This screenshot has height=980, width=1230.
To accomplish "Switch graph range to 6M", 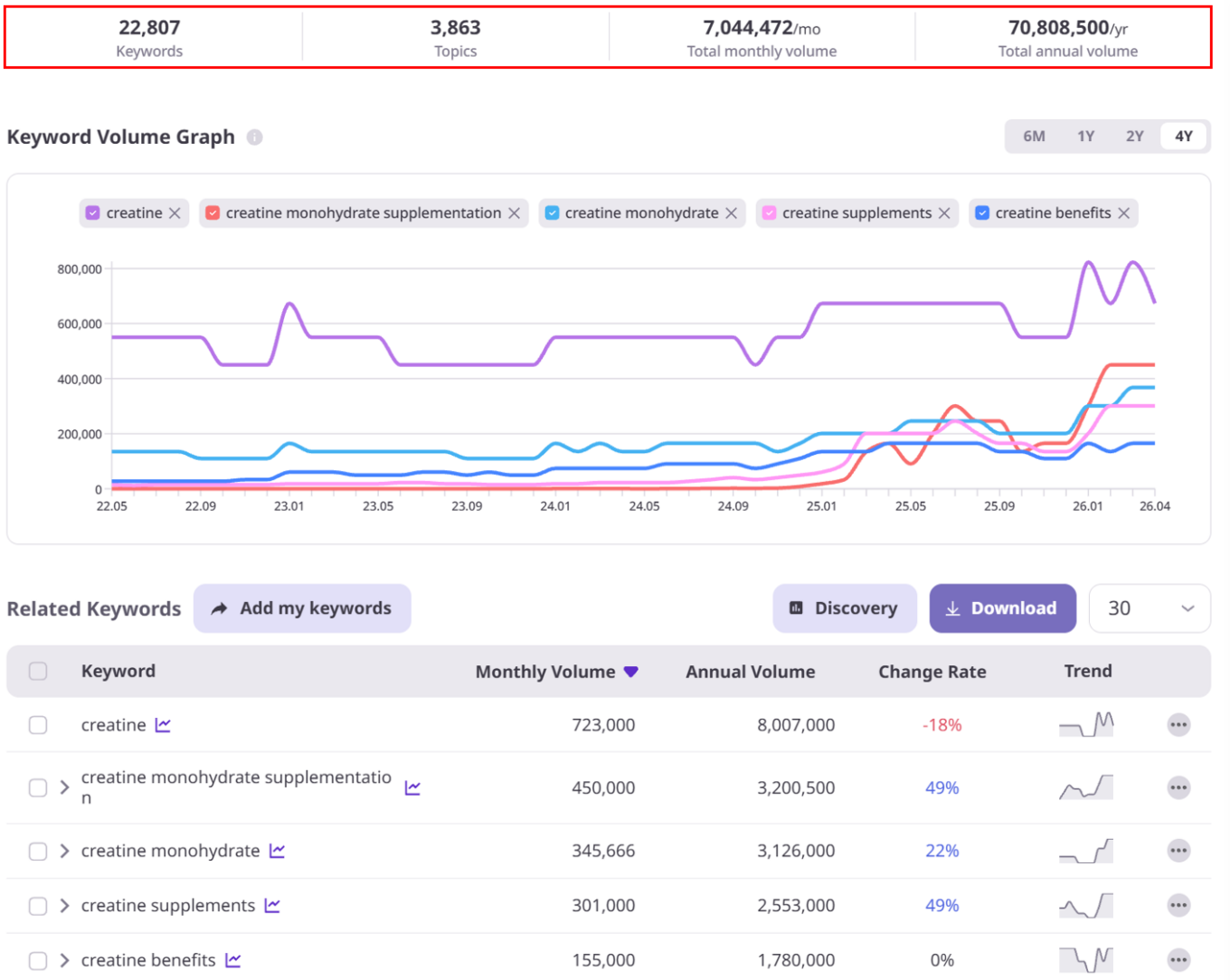I will click(x=1034, y=137).
